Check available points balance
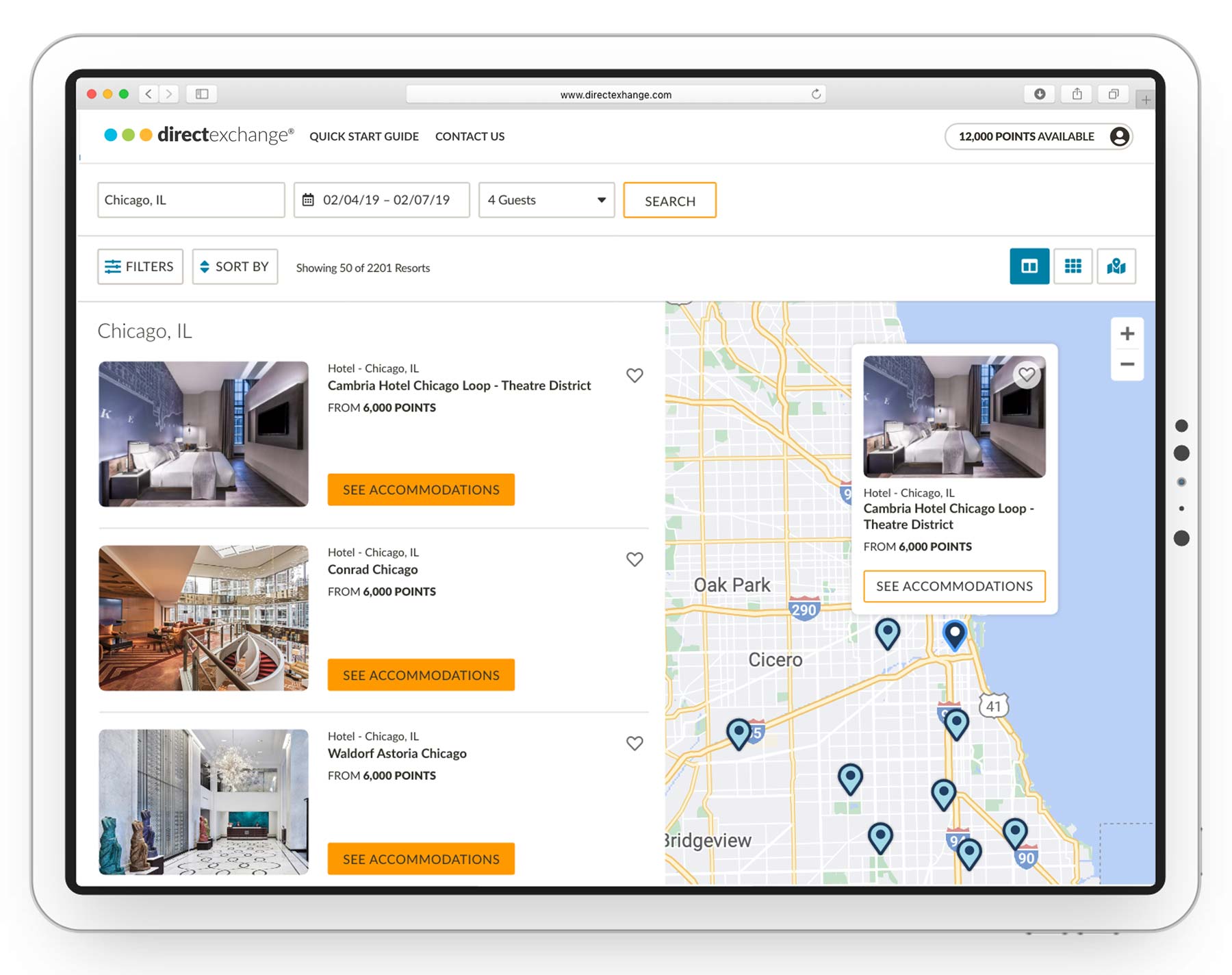This screenshot has height=975, width=1232. point(1025,136)
